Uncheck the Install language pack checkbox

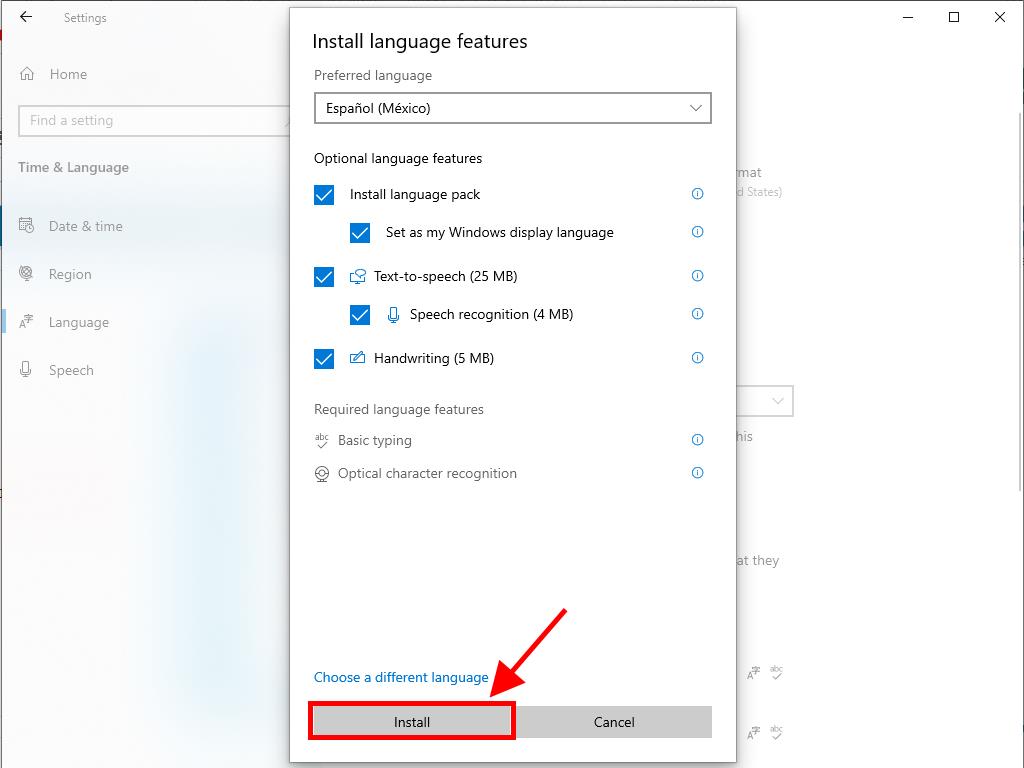[x=324, y=195]
